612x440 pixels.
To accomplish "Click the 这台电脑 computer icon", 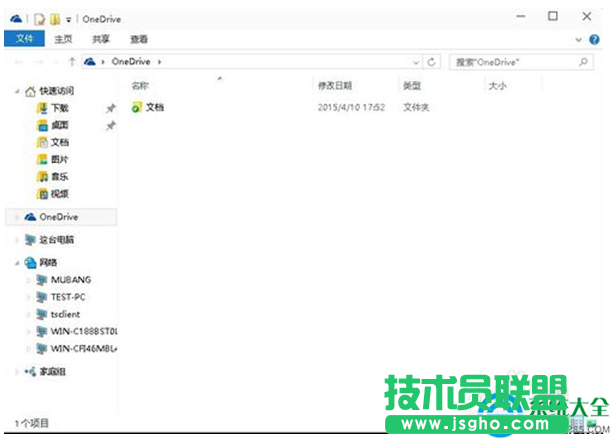I will tap(30, 240).
